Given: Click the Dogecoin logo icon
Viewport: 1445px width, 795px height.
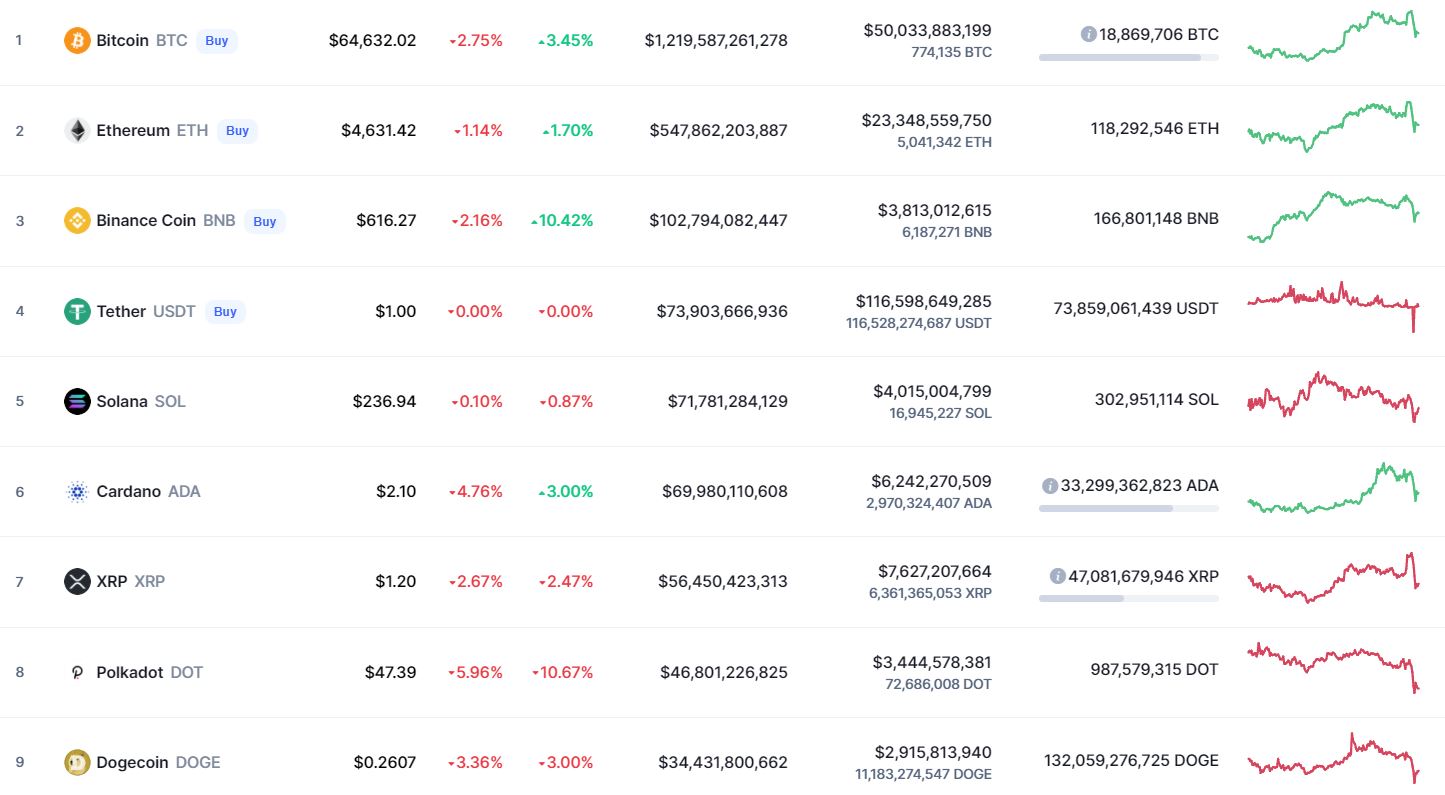Looking at the screenshot, I should click(77, 762).
